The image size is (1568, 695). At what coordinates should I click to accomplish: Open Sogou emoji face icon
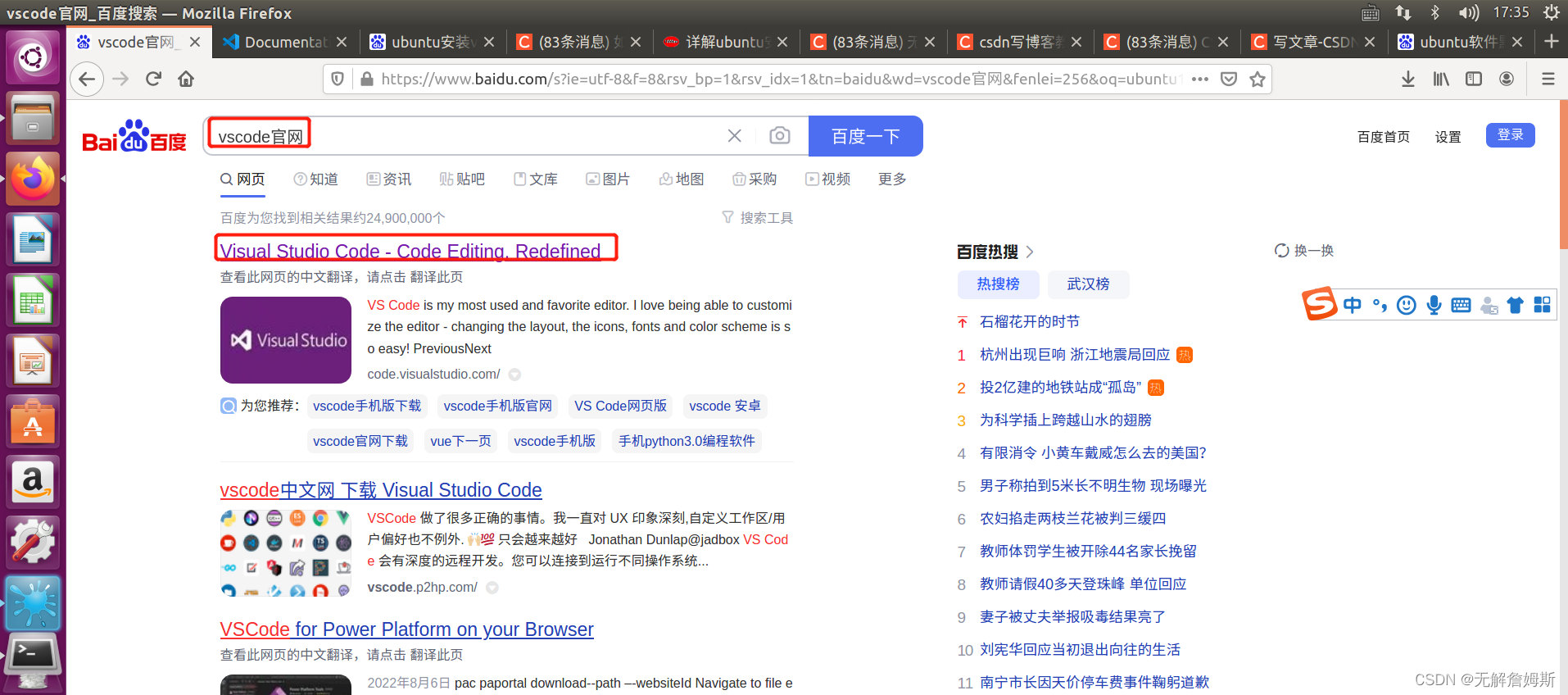(x=1407, y=305)
